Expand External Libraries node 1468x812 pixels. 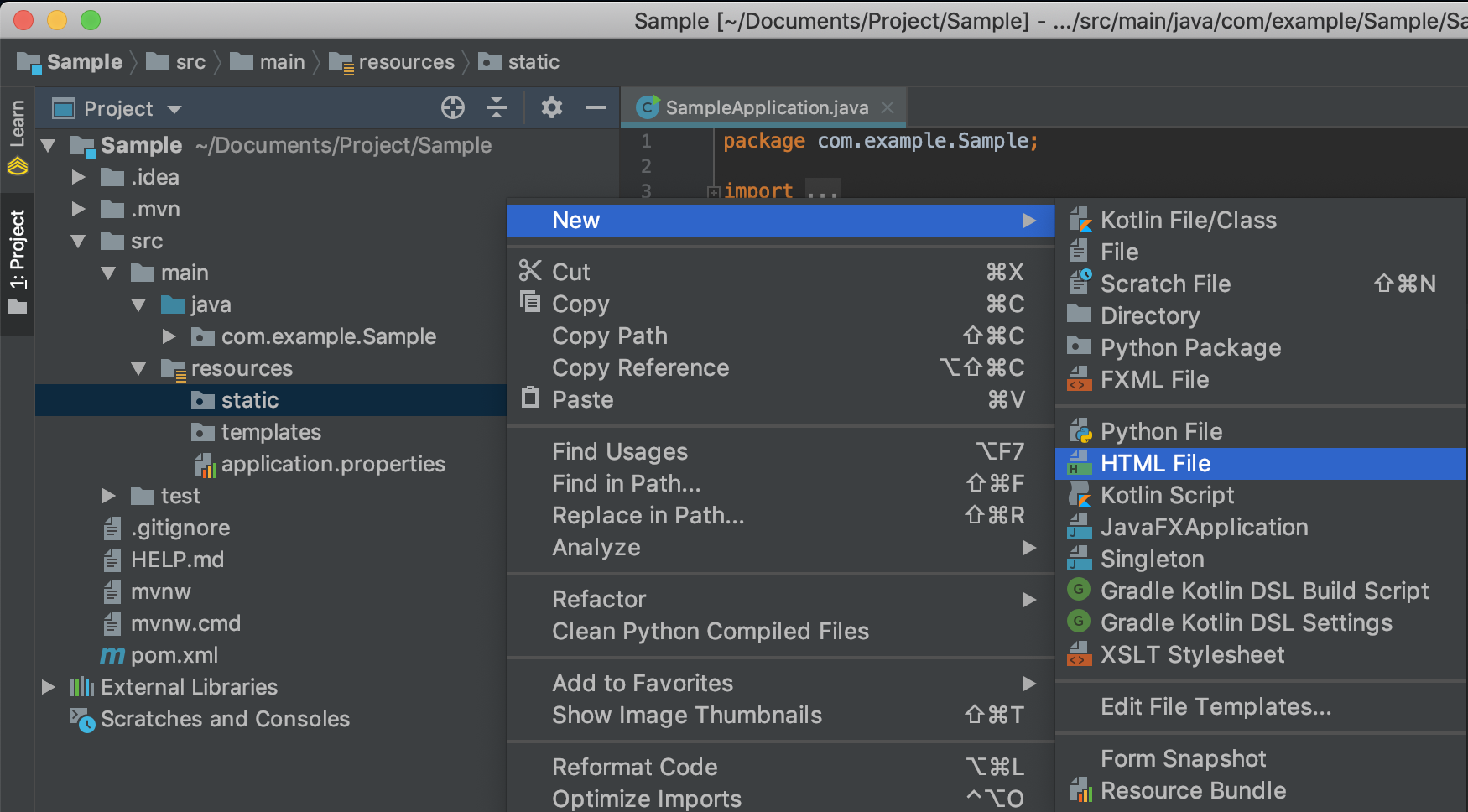tap(49, 687)
